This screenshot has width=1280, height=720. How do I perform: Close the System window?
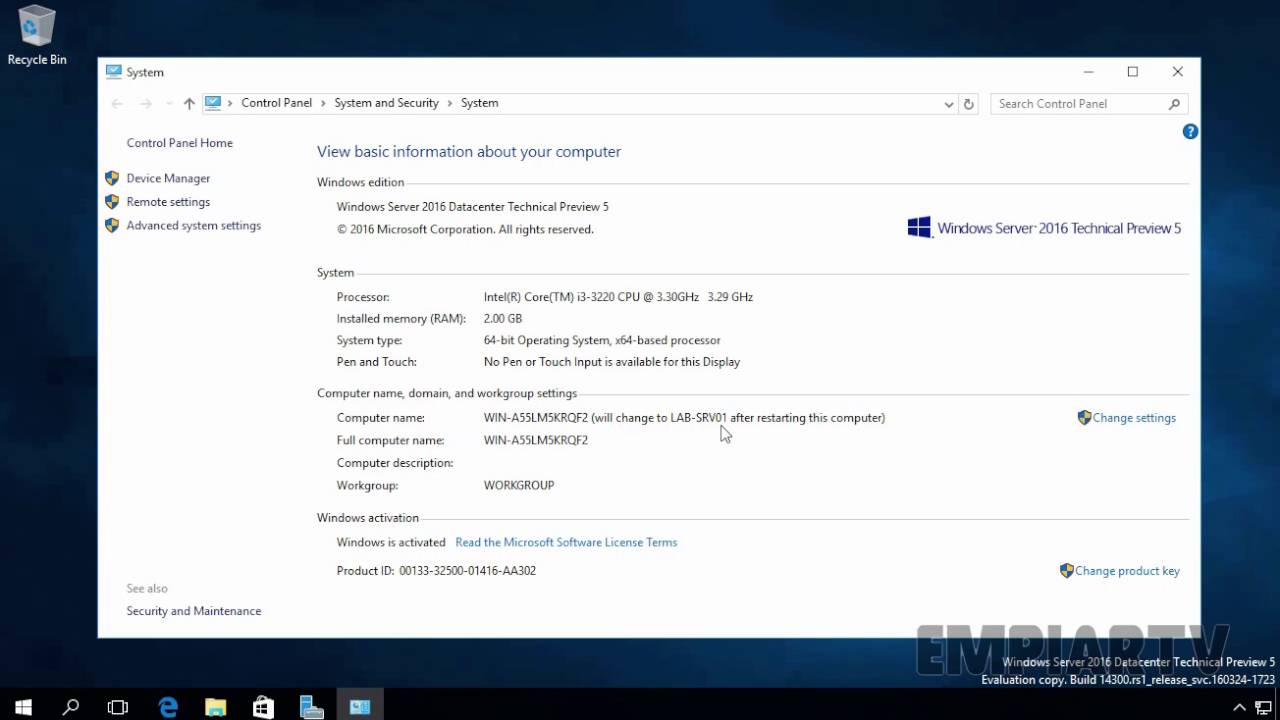(1178, 72)
